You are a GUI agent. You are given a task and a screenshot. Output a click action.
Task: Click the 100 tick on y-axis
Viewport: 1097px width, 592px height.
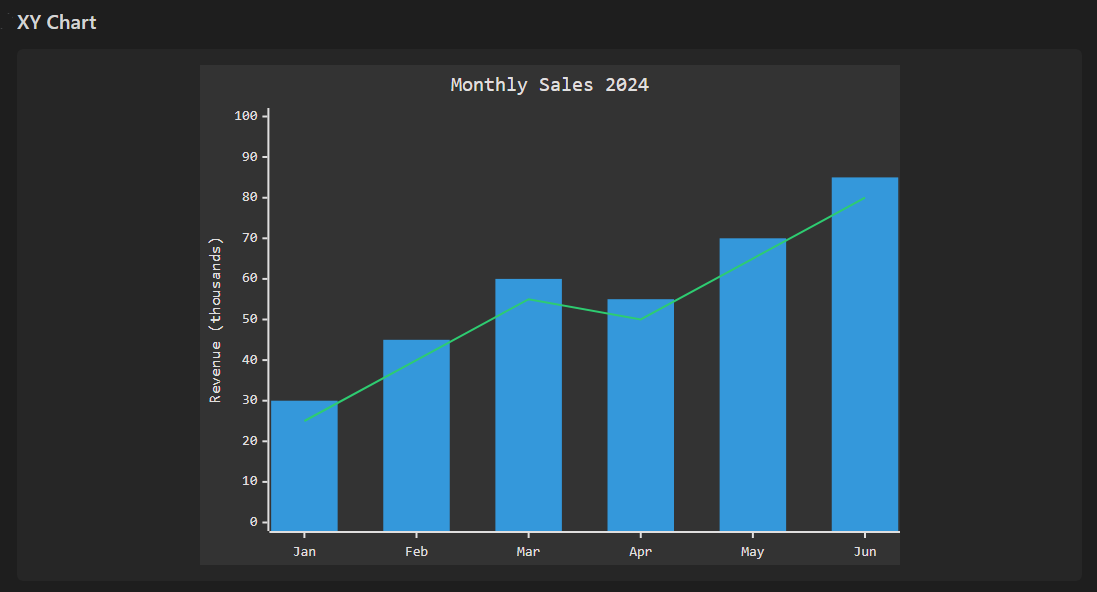246,116
